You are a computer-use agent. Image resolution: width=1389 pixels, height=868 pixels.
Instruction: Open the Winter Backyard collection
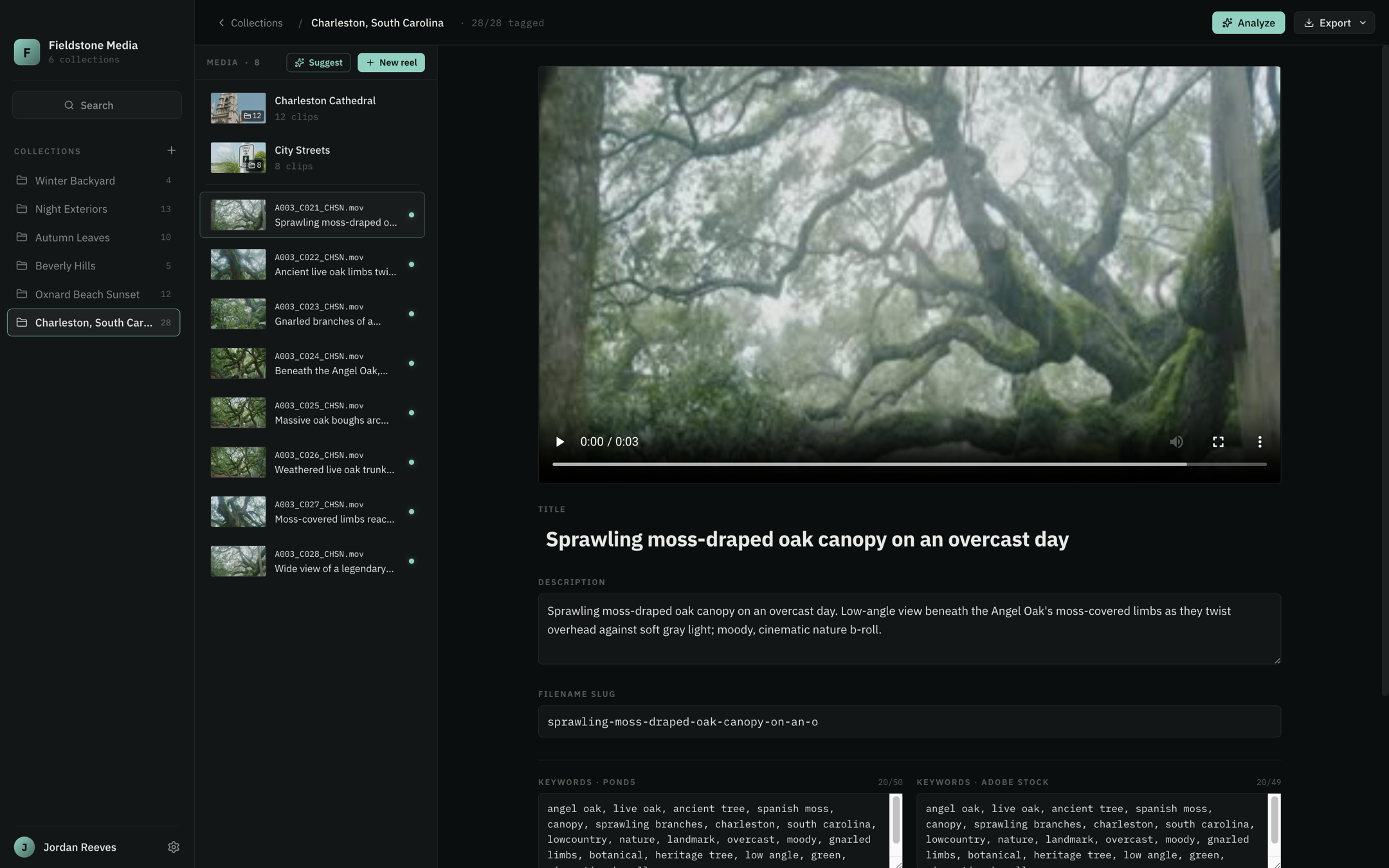(94, 181)
